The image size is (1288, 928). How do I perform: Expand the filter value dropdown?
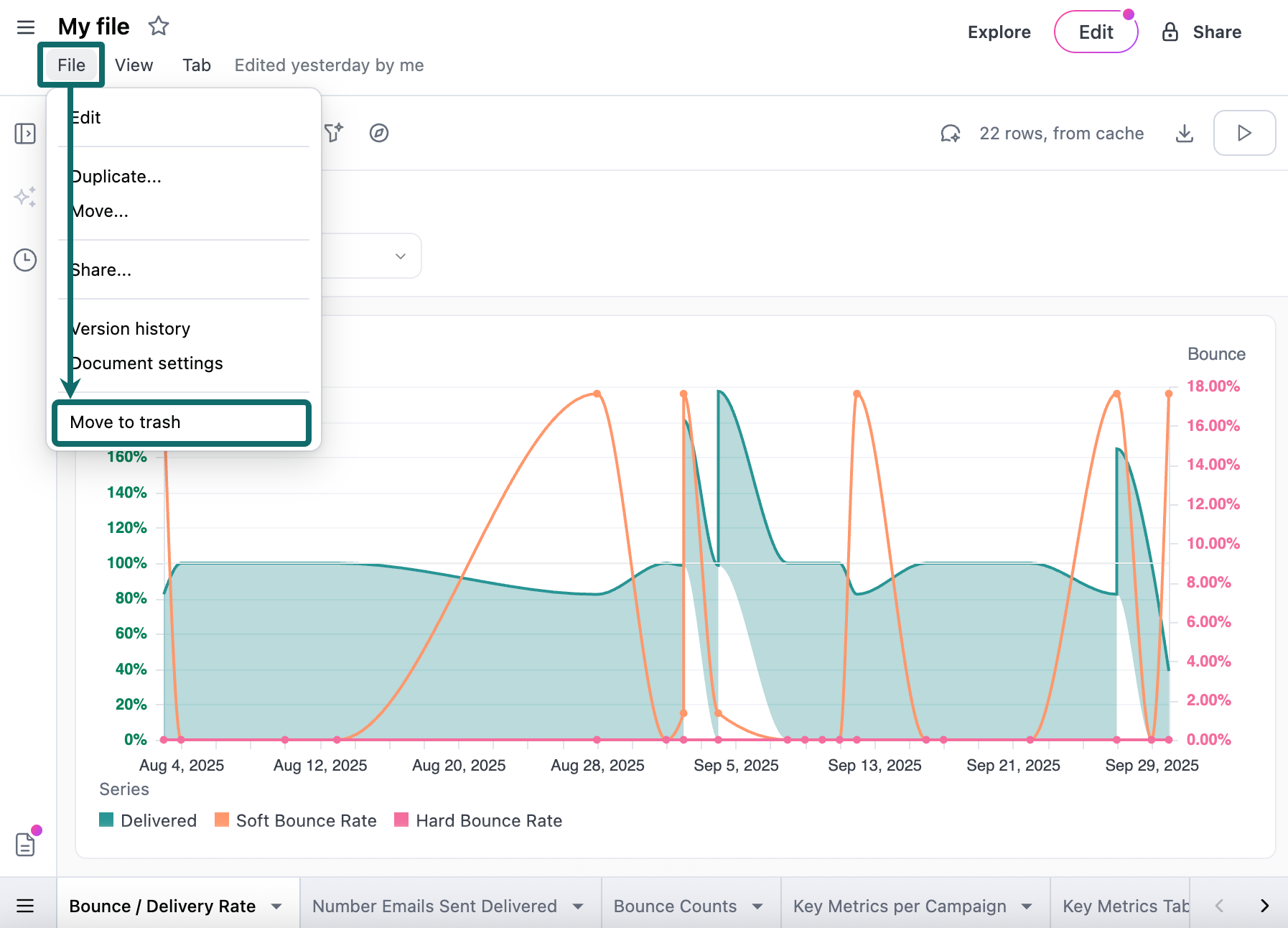[400, 256]
